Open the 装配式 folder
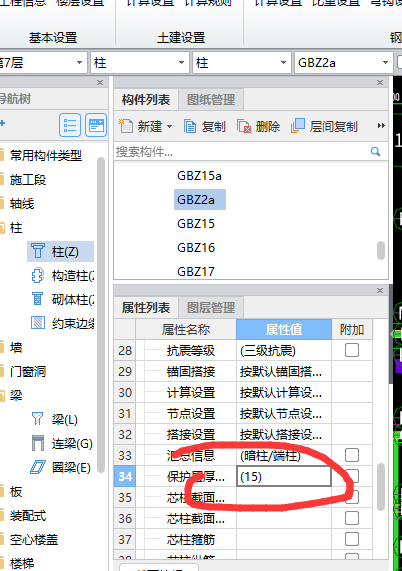Viewport: 402px width, 571px height. (2, 516)
